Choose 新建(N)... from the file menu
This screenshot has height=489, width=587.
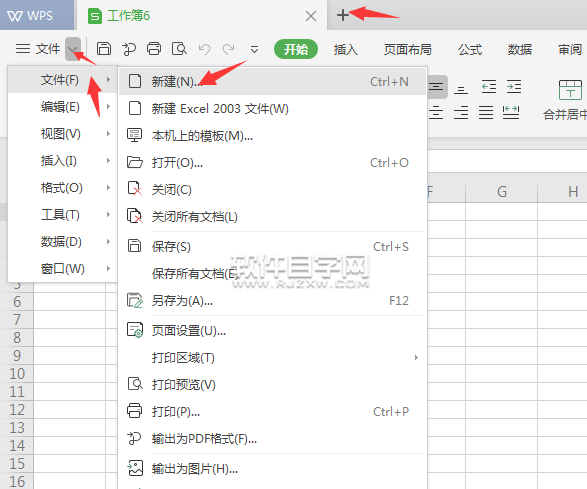[273, 81]
